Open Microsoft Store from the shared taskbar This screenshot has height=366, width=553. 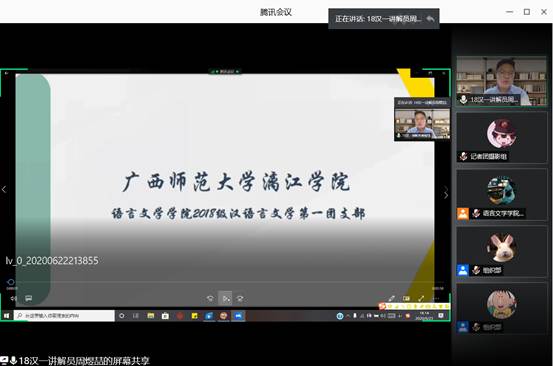click(165, 316)
